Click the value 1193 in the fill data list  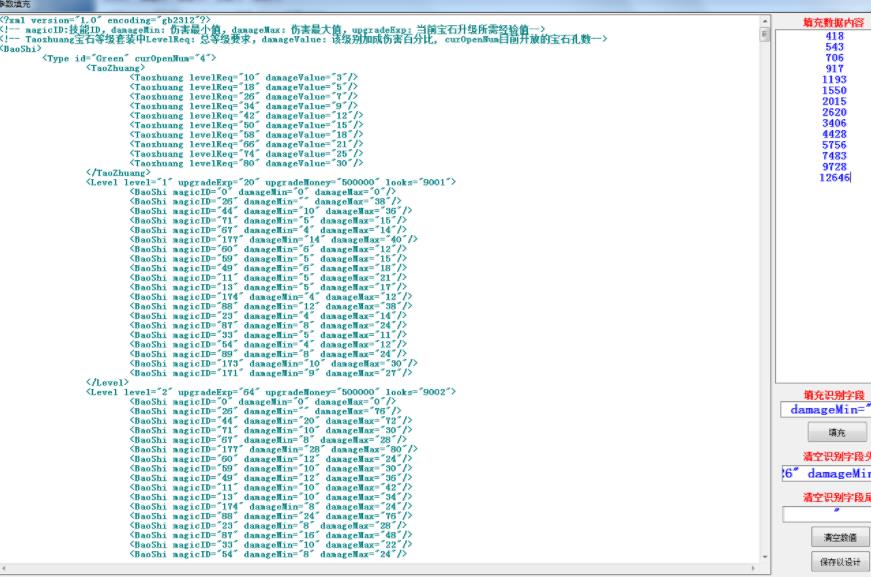[834, 79]
